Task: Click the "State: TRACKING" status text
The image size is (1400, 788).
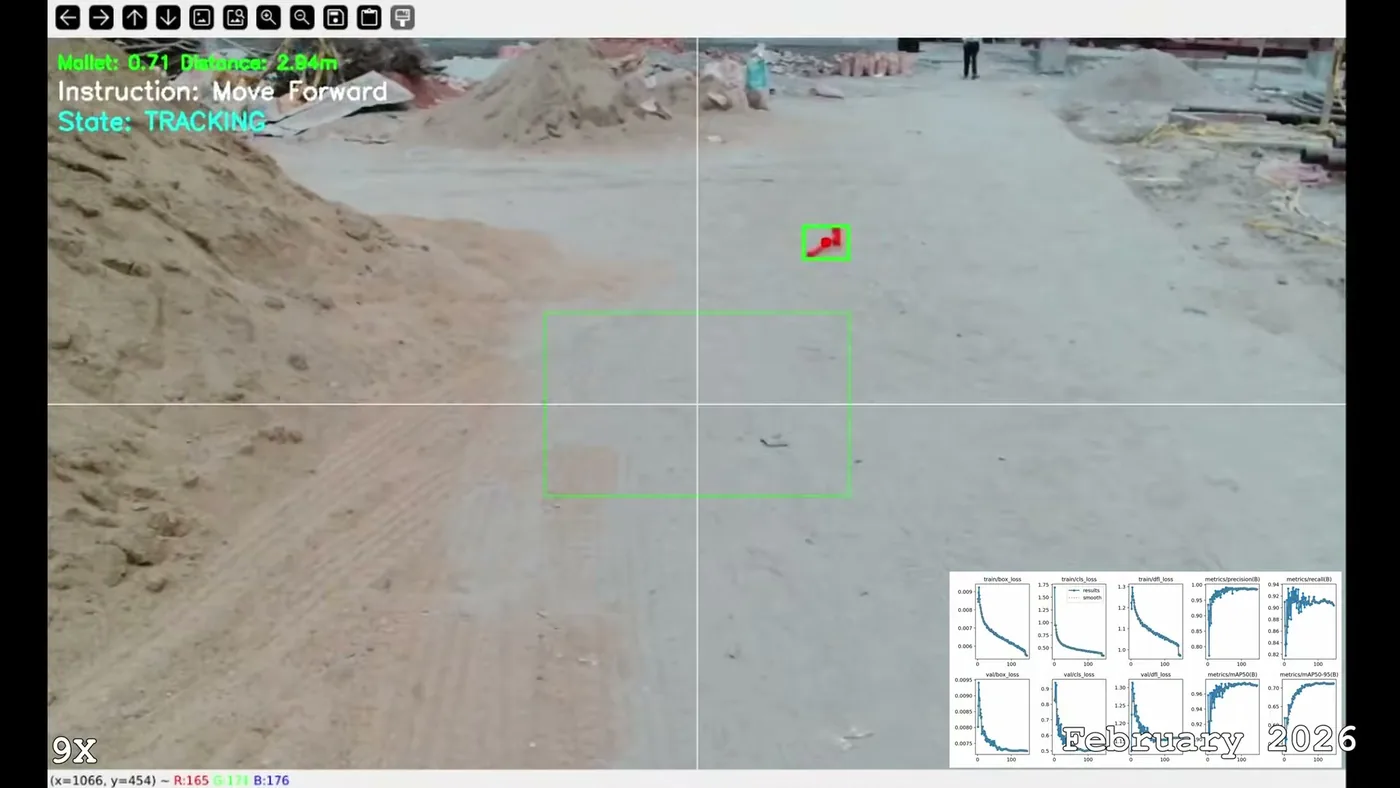Action: (x=162, y=122)
